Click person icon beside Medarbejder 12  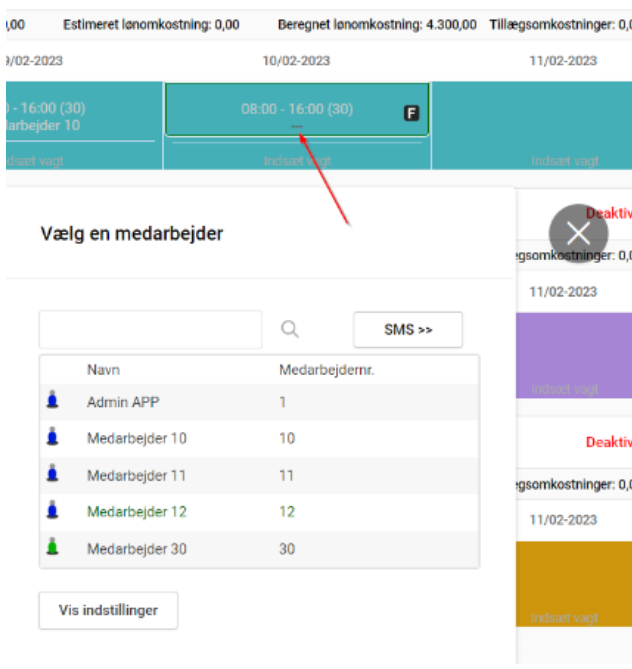pyautogui.click(x=52, y=511)
